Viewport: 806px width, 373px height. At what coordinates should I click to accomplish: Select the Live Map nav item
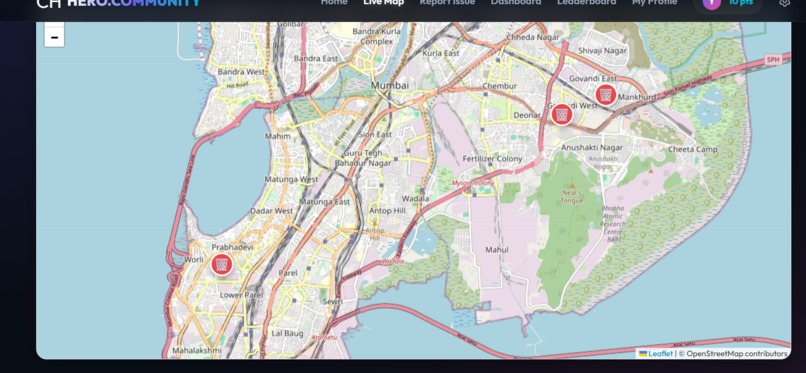click(383, 2)
